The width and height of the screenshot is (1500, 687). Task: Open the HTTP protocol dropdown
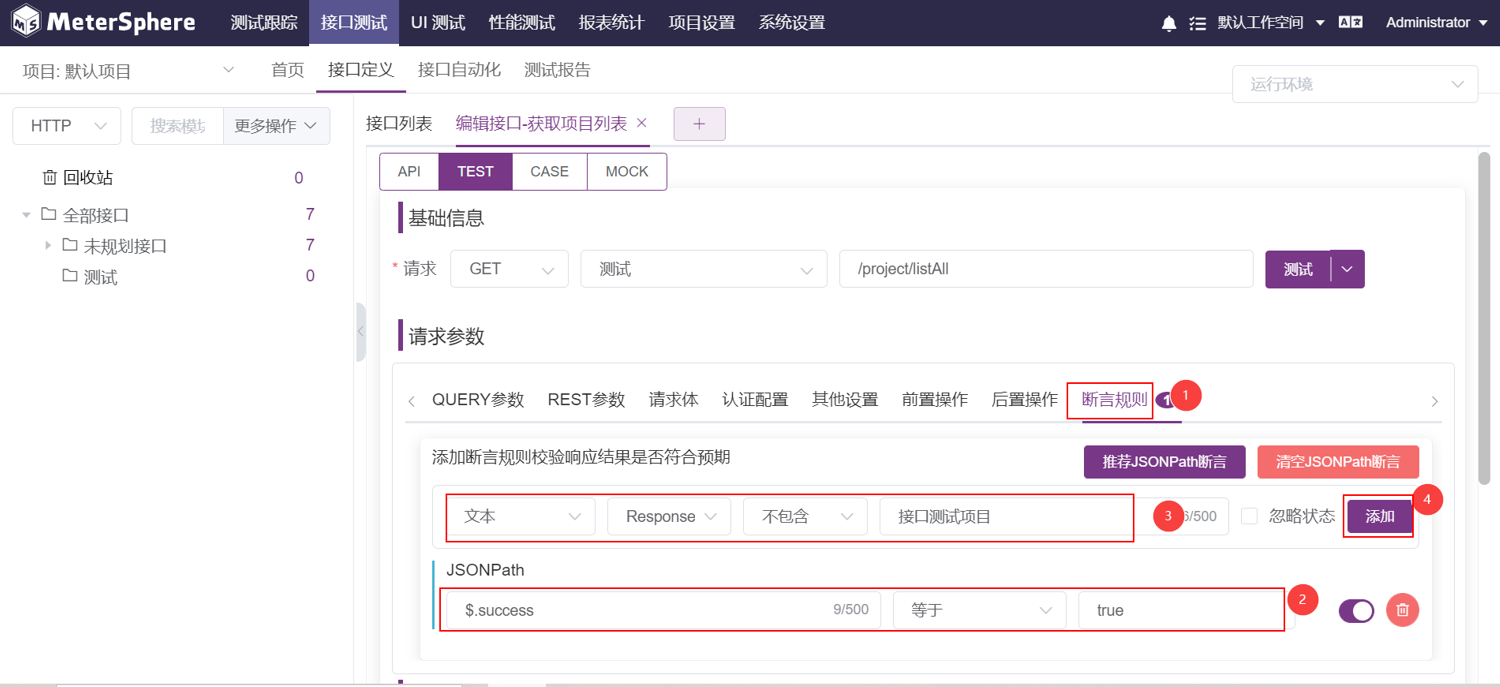click(x=66, y=126)
